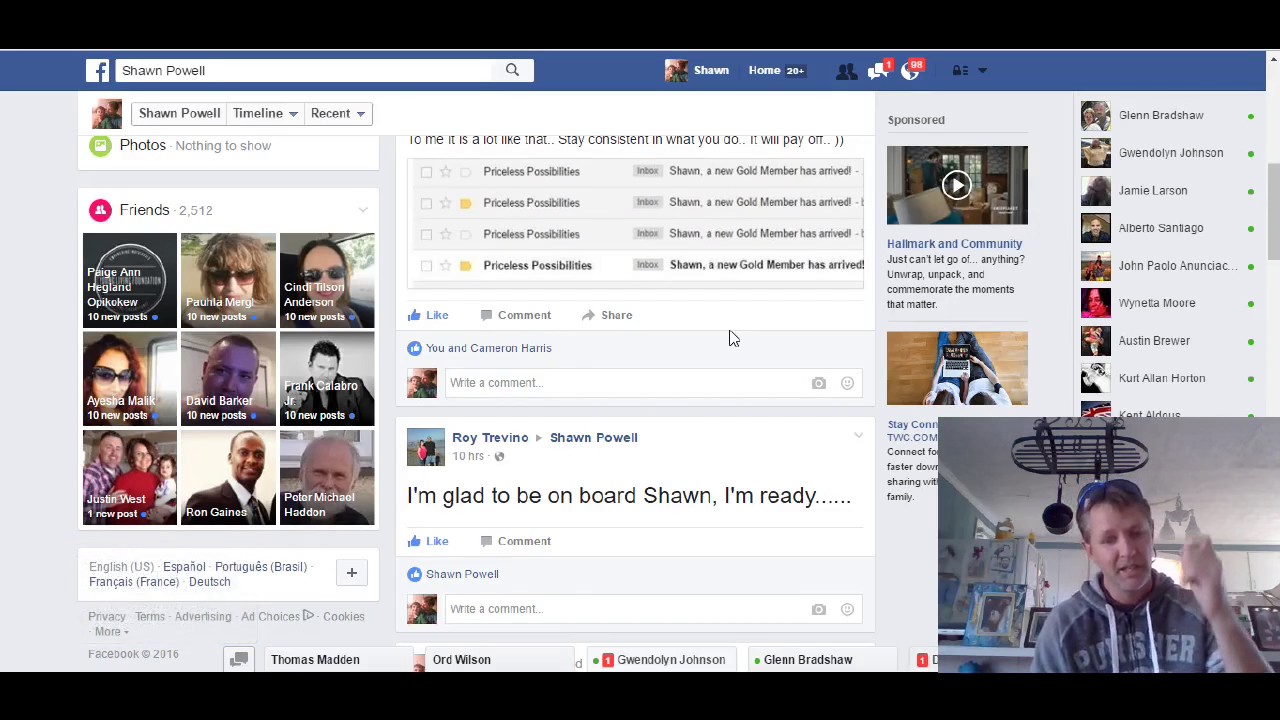Click the Facebook search input field
The height and width of the screenshot is (720, 1280).
(304, 70)
